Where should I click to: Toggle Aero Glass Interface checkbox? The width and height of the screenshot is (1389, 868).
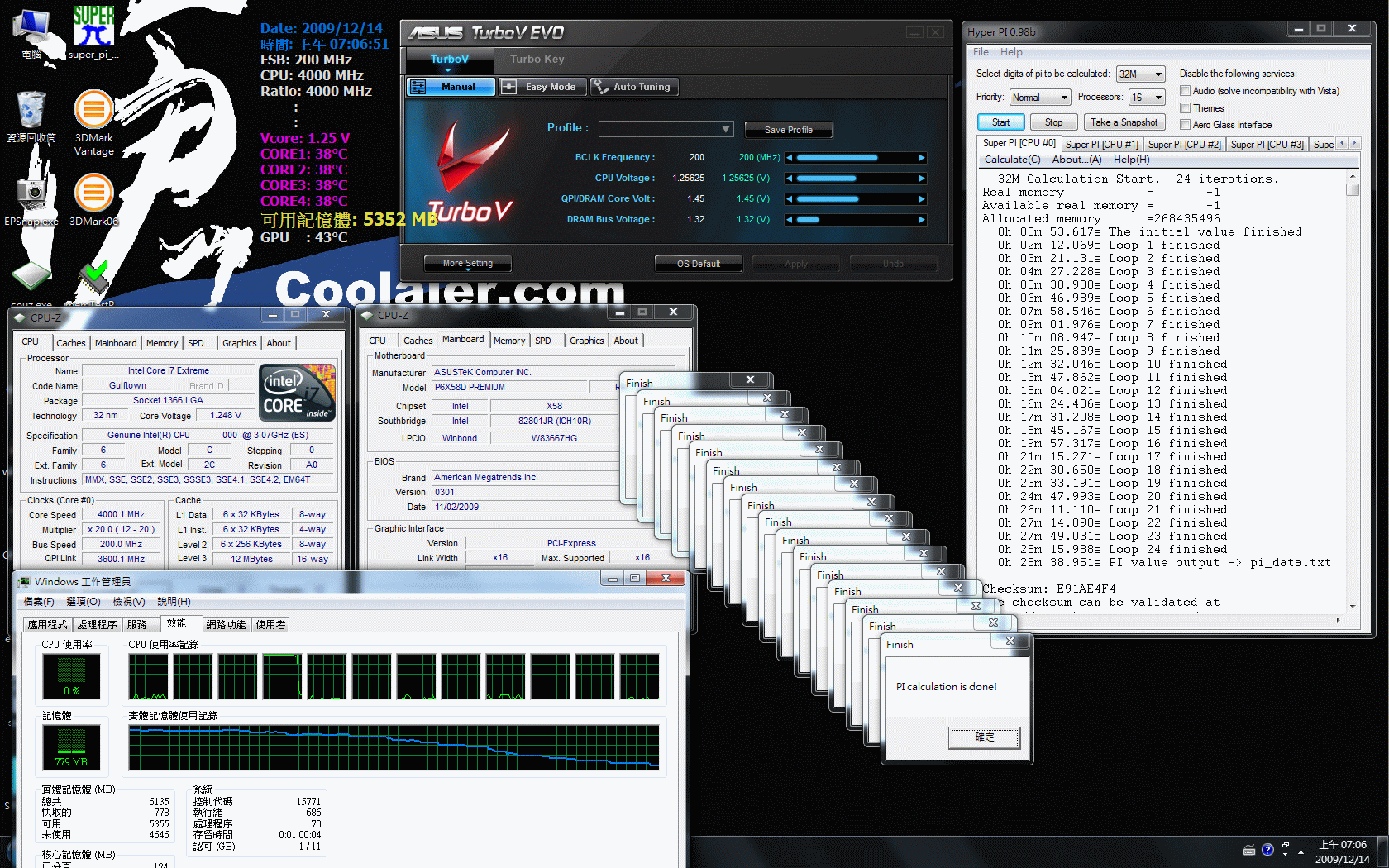(1185, 125)
